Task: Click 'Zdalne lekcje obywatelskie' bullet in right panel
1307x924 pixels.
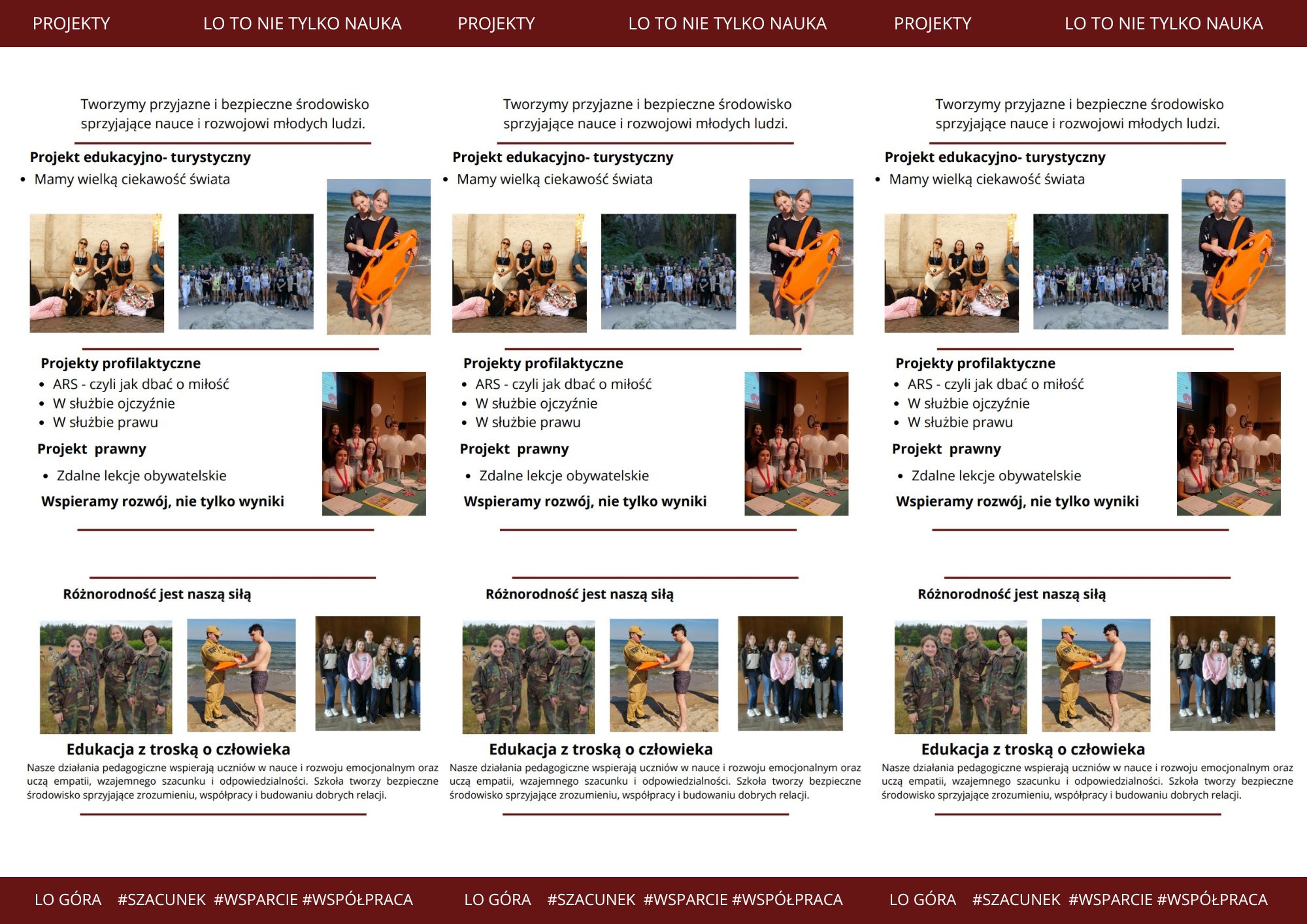Action: click(996, 476)
